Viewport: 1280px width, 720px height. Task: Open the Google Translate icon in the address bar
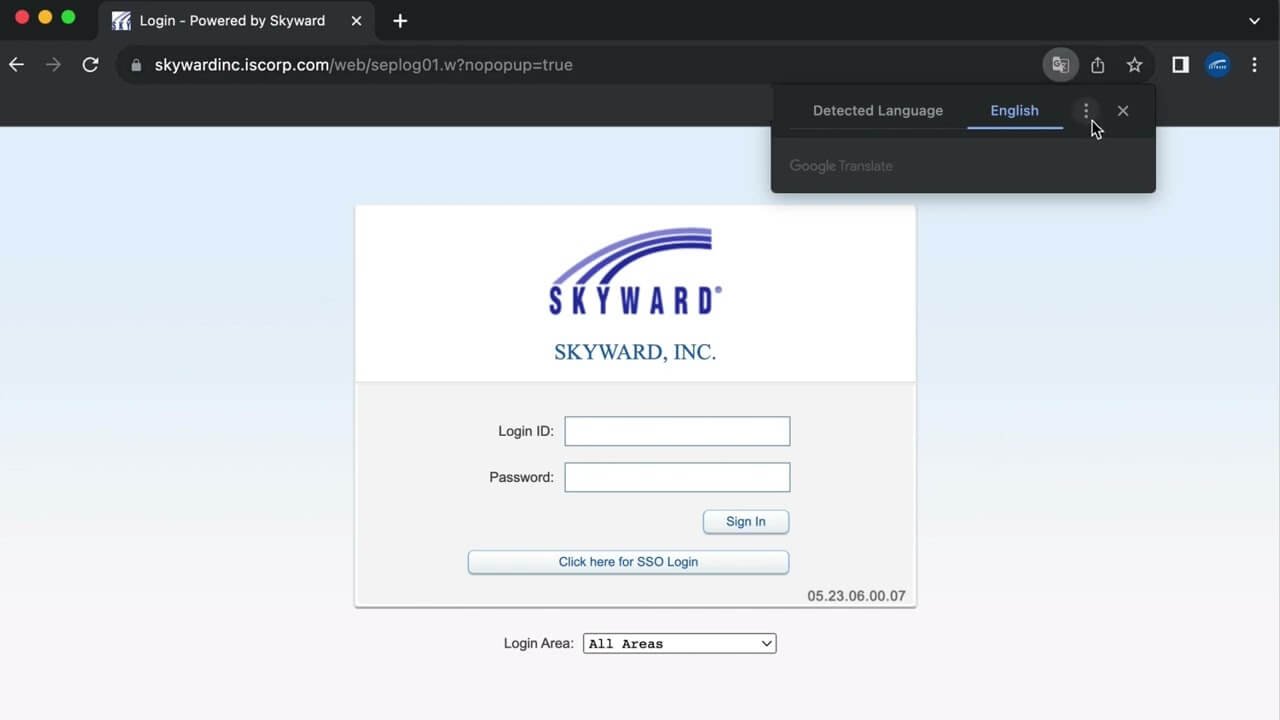coord(1060,64)
